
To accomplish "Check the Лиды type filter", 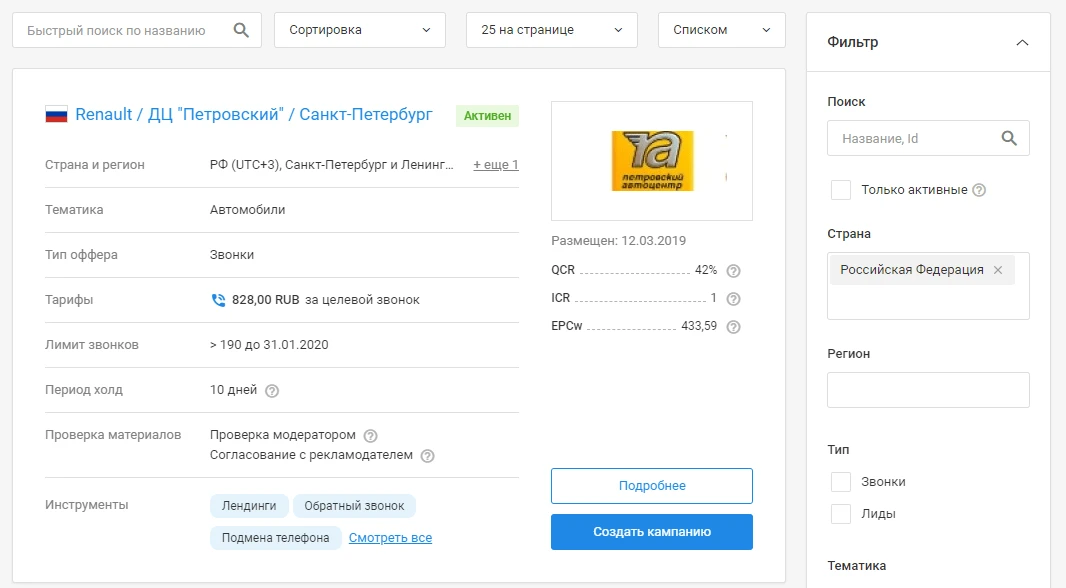I will click(841, 514).
